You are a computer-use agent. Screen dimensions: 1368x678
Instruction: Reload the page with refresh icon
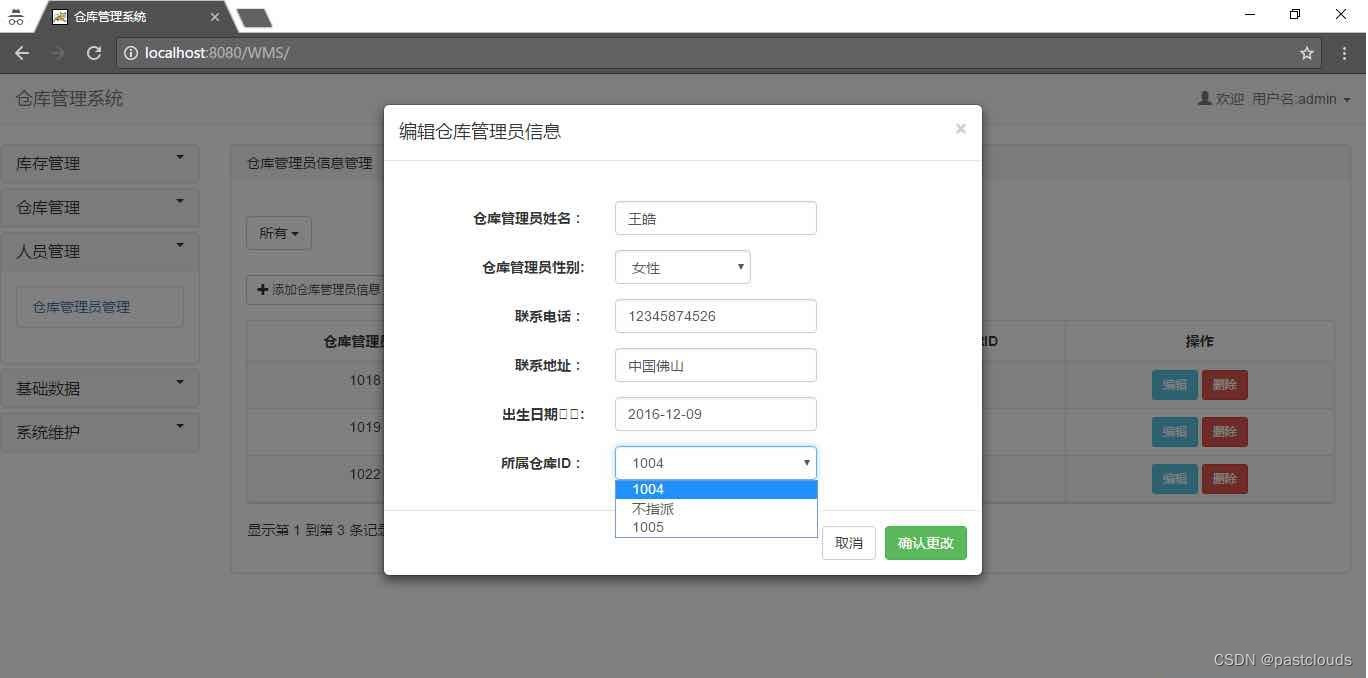tap(94, 53)
